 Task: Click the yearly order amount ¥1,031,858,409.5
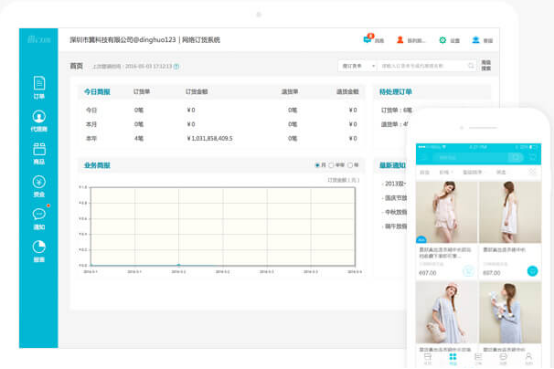click(x=210, y=138)
